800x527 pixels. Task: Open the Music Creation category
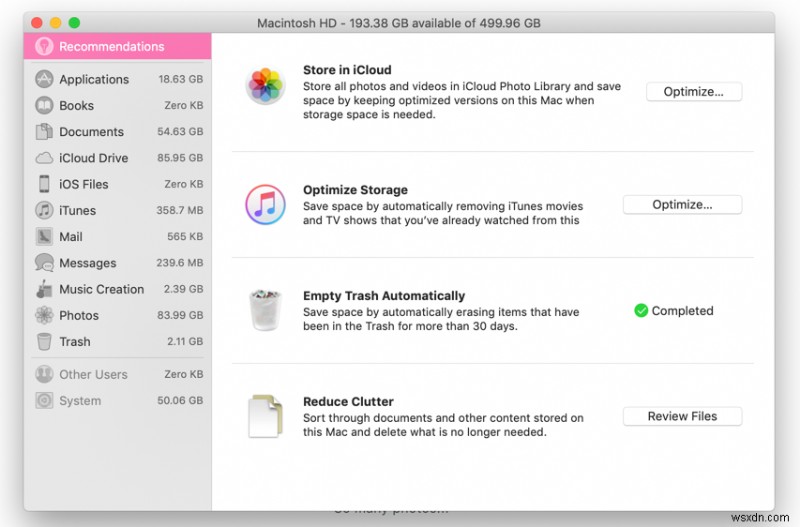coord(117,289)
